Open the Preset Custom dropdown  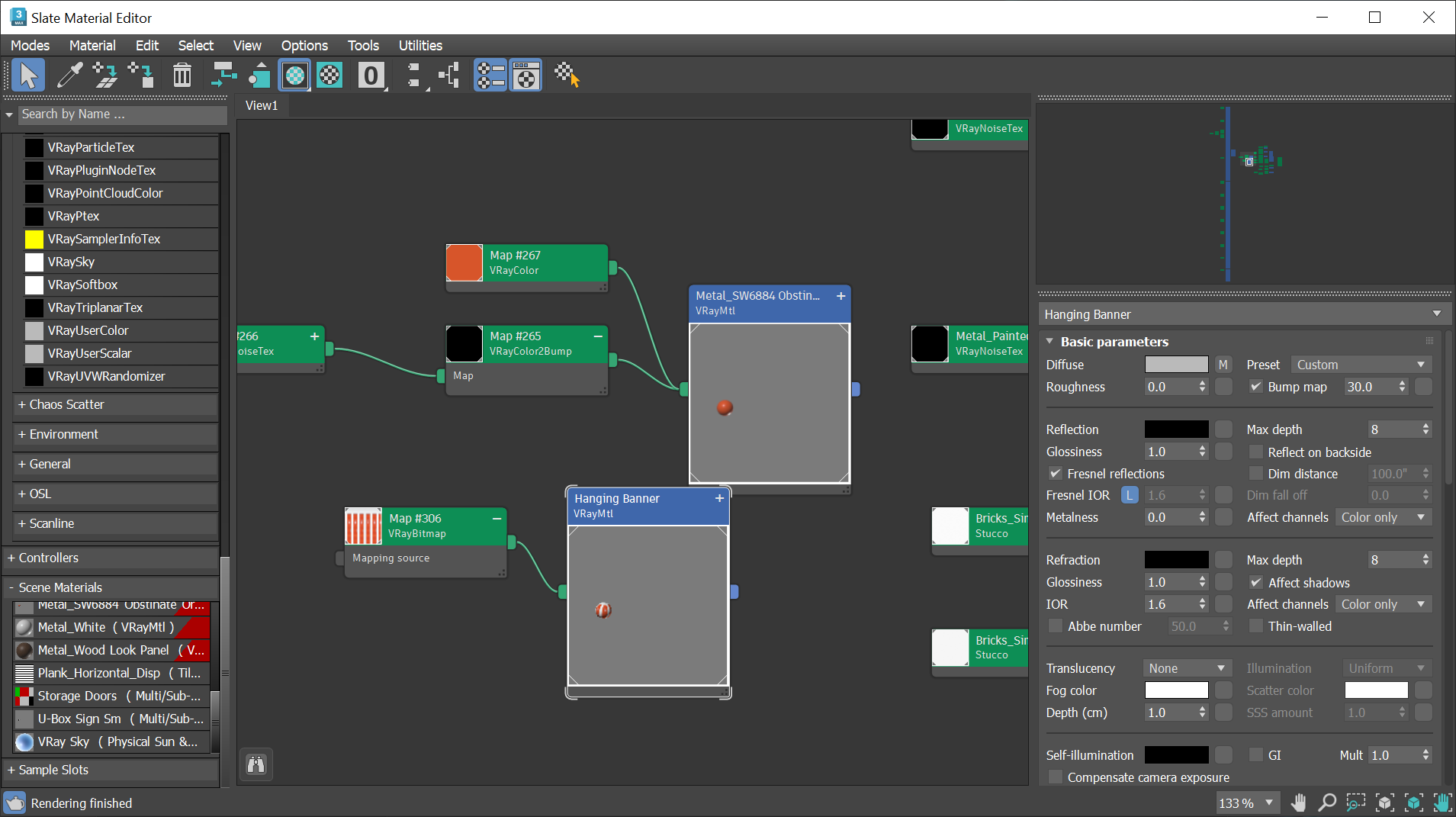pos(1361,365)
